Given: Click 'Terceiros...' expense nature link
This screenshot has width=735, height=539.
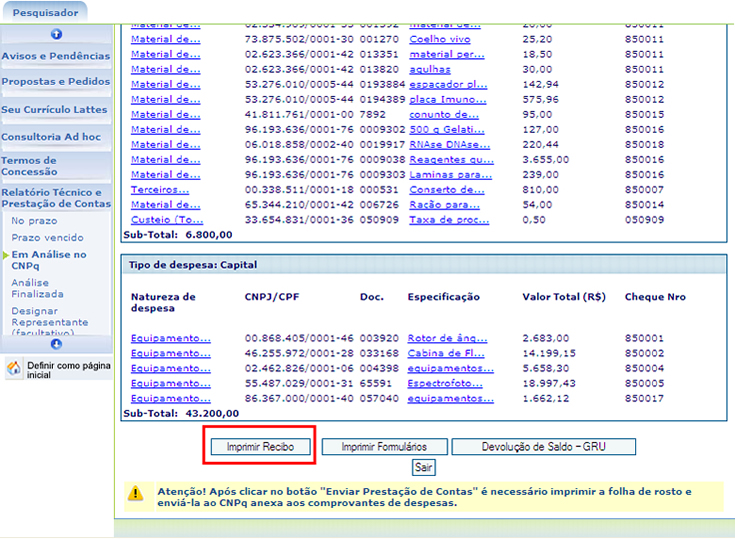Looking at the screenshot, I should 160,189.
